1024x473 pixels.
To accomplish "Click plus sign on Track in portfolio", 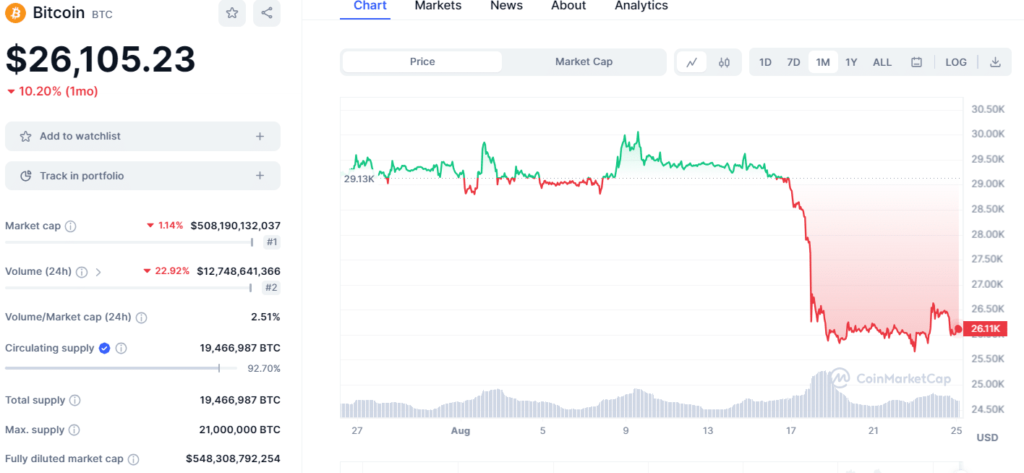I will [260, 176].
